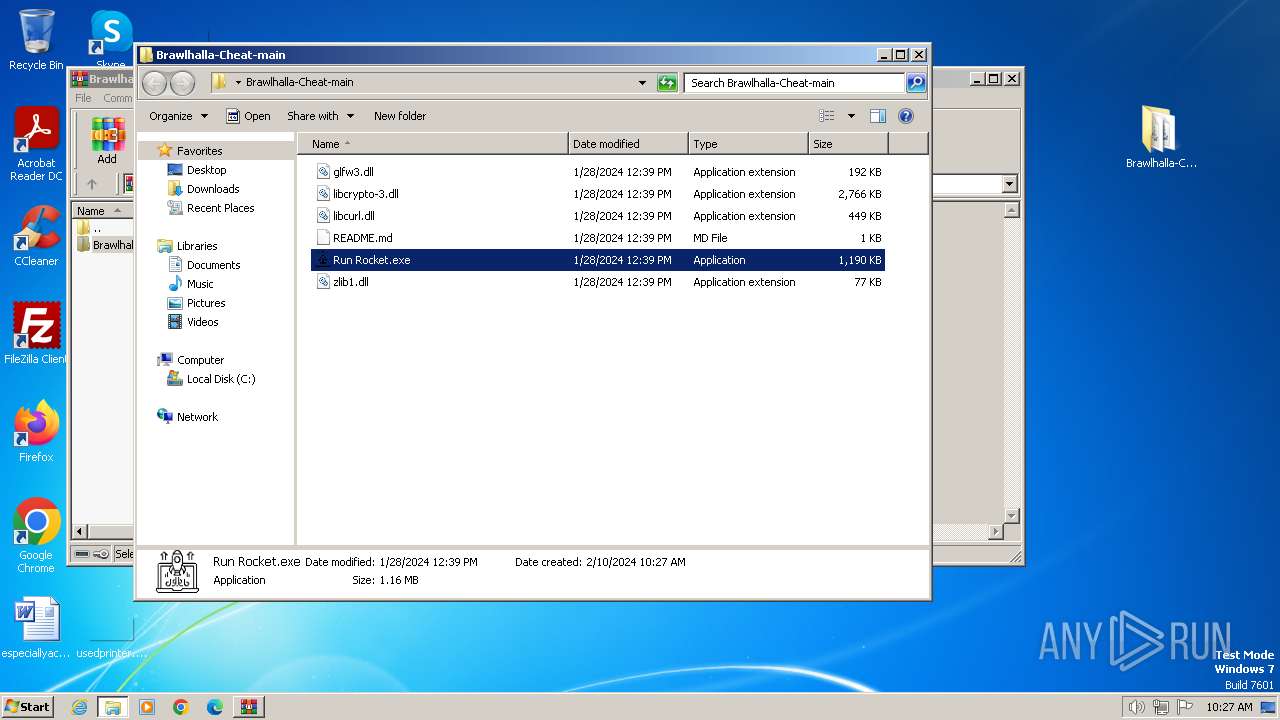Click the Help question mark icon
The width and height of the screenshot is (1280, 720).
click(x=905, y=116)
